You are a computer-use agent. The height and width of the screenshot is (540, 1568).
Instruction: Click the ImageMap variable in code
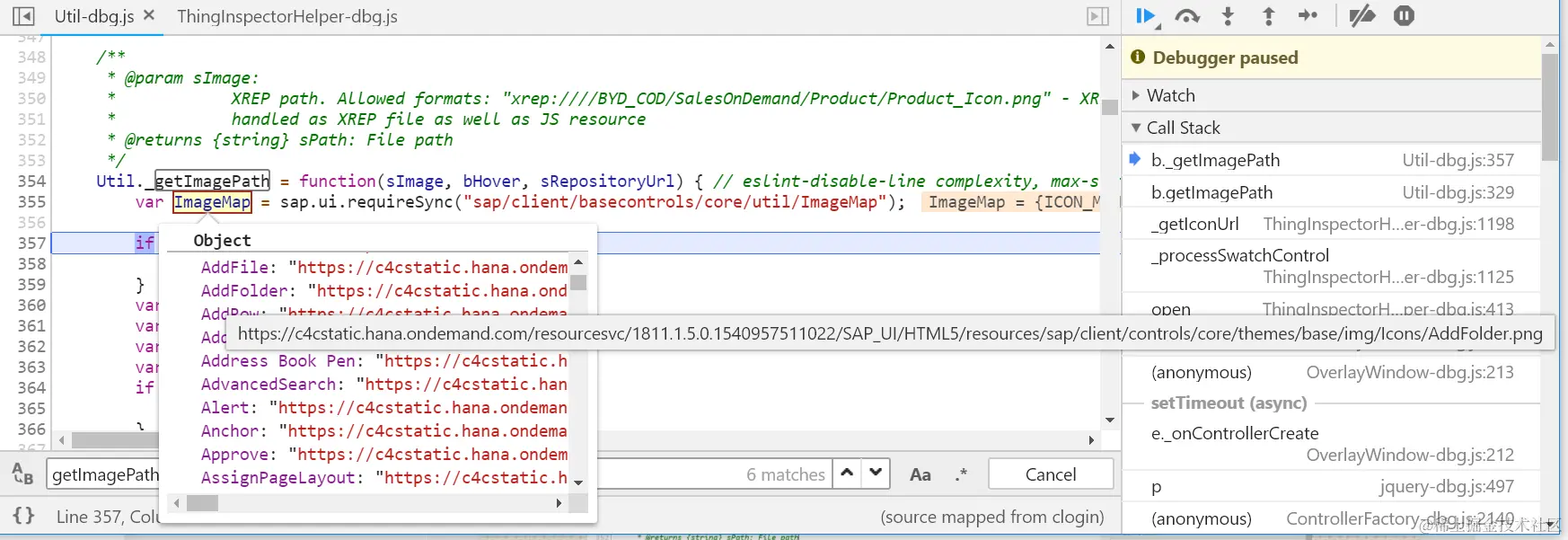tap(212, 202)
